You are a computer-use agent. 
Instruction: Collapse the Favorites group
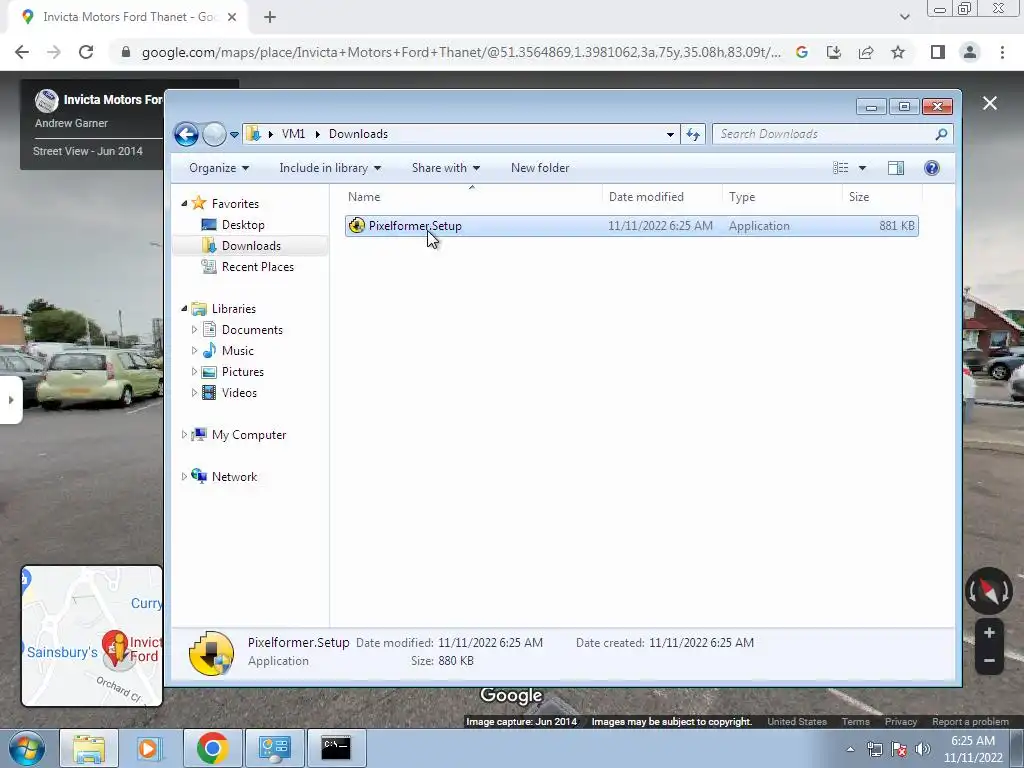click(184, 204)
